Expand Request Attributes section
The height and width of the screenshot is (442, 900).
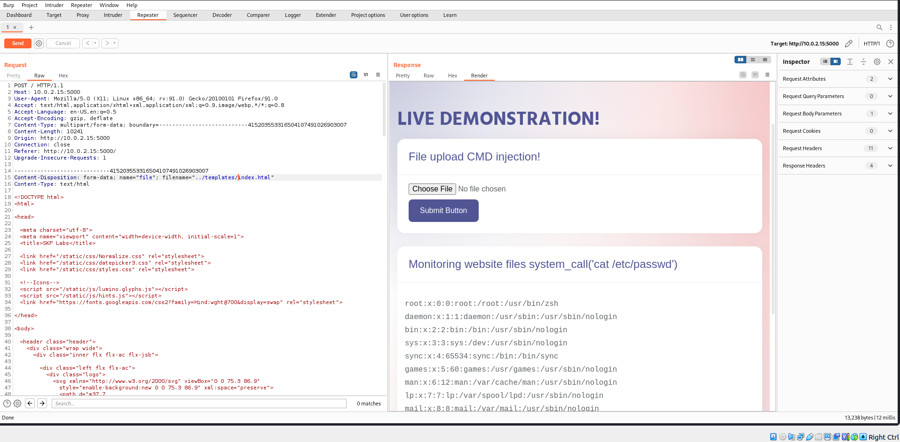click(890, 79)
